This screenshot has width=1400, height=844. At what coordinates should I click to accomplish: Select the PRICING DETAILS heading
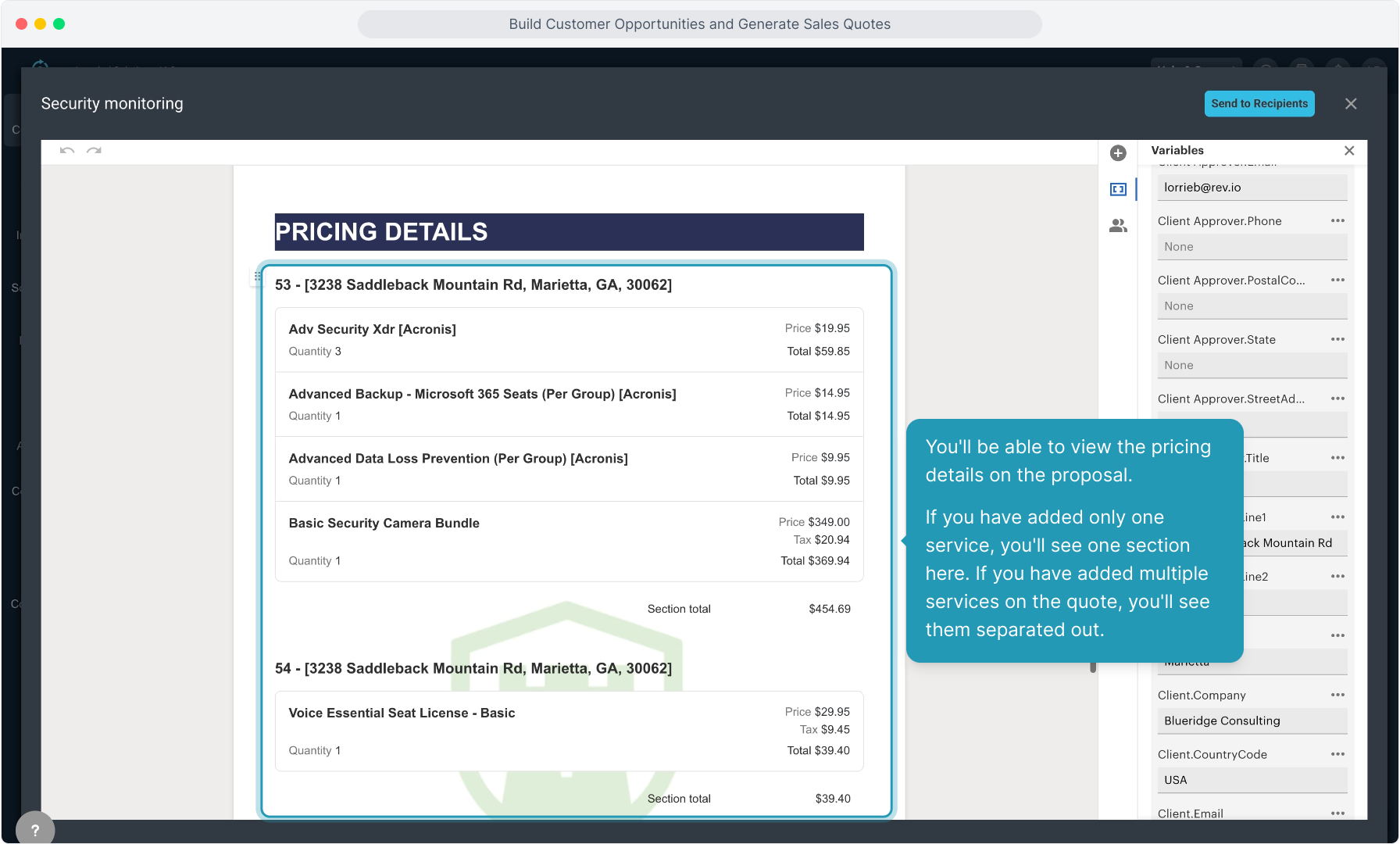569,232
